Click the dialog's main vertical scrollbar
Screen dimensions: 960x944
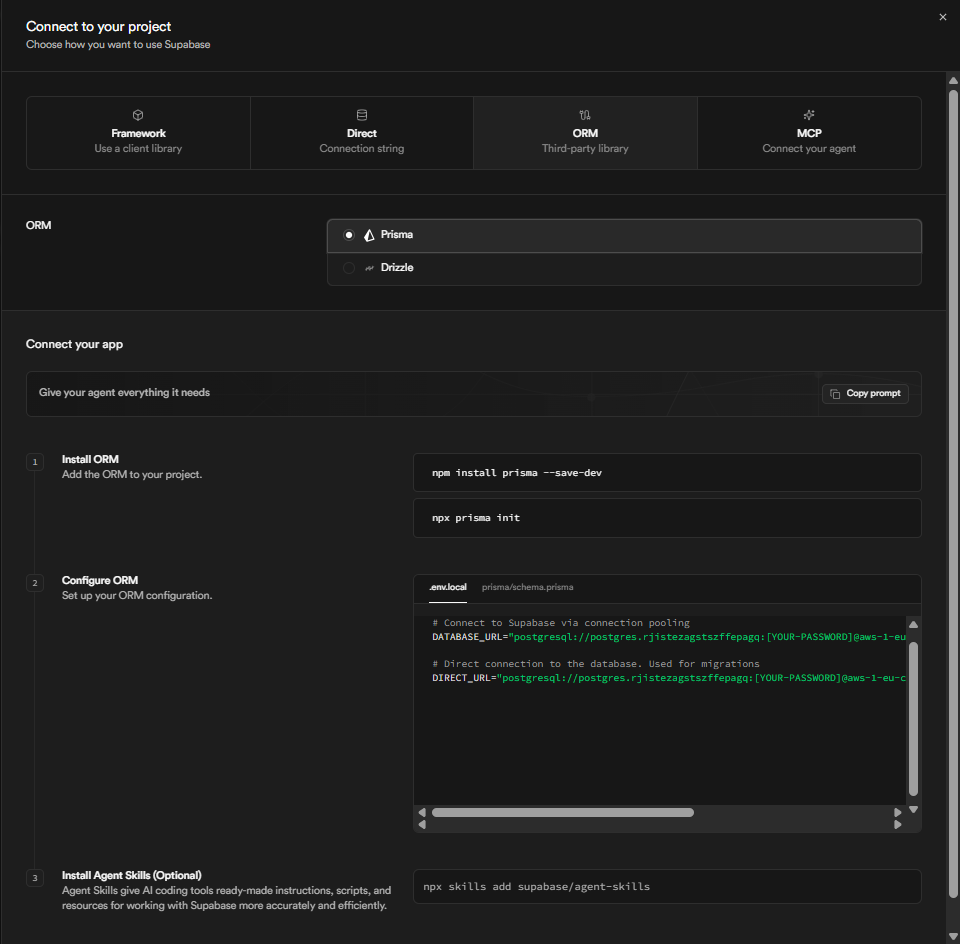[953, 494]
